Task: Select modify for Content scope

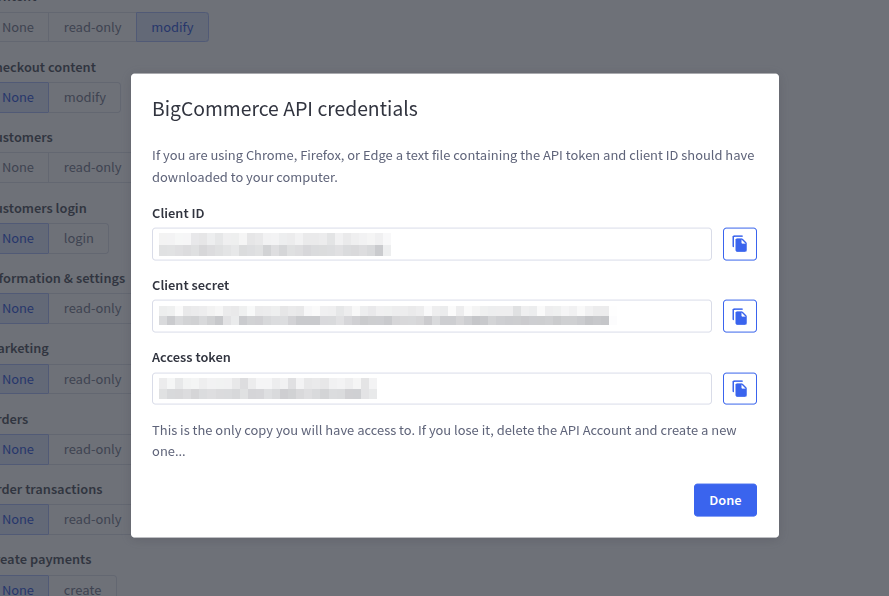Action: point(172,27)
